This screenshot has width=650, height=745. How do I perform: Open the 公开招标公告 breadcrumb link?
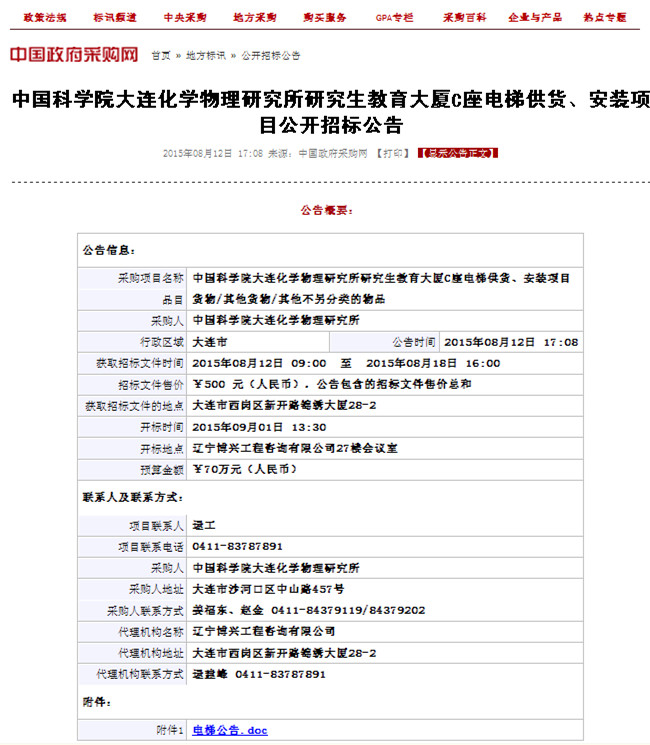pyautogui.click(x=270, y=56)
